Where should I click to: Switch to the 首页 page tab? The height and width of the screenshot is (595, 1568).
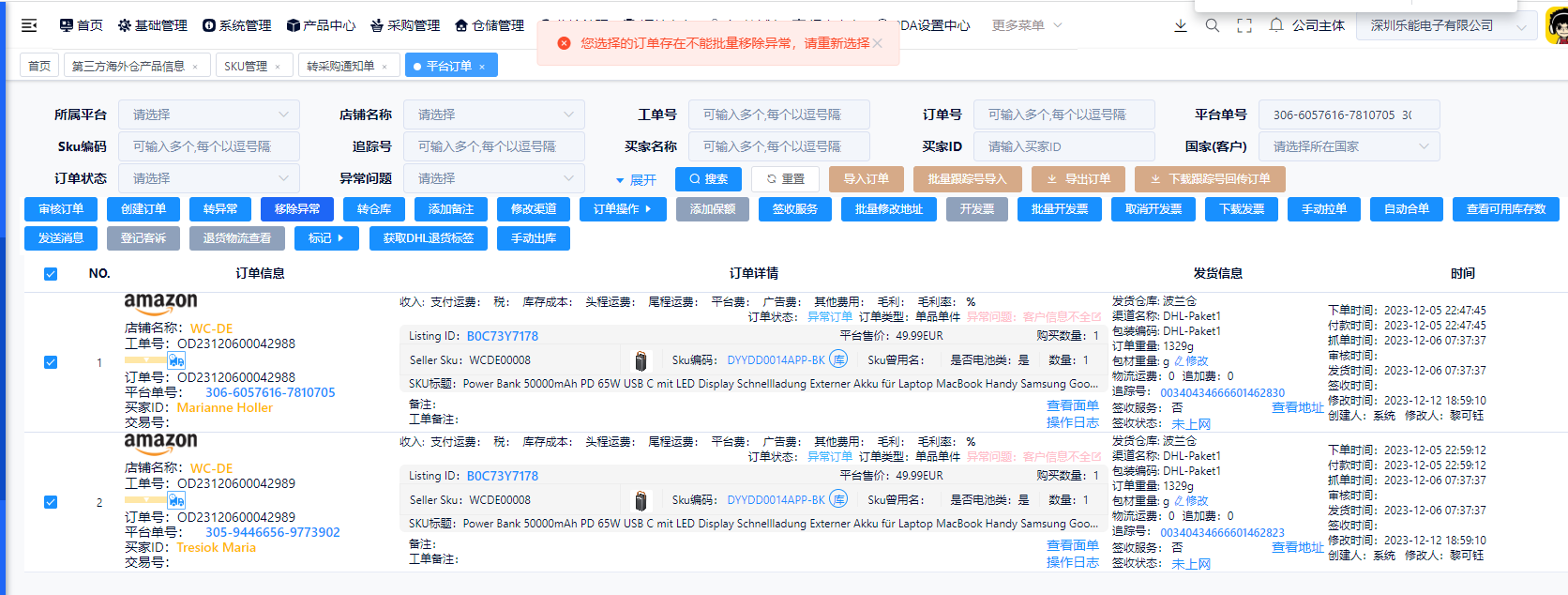(39, 66)
